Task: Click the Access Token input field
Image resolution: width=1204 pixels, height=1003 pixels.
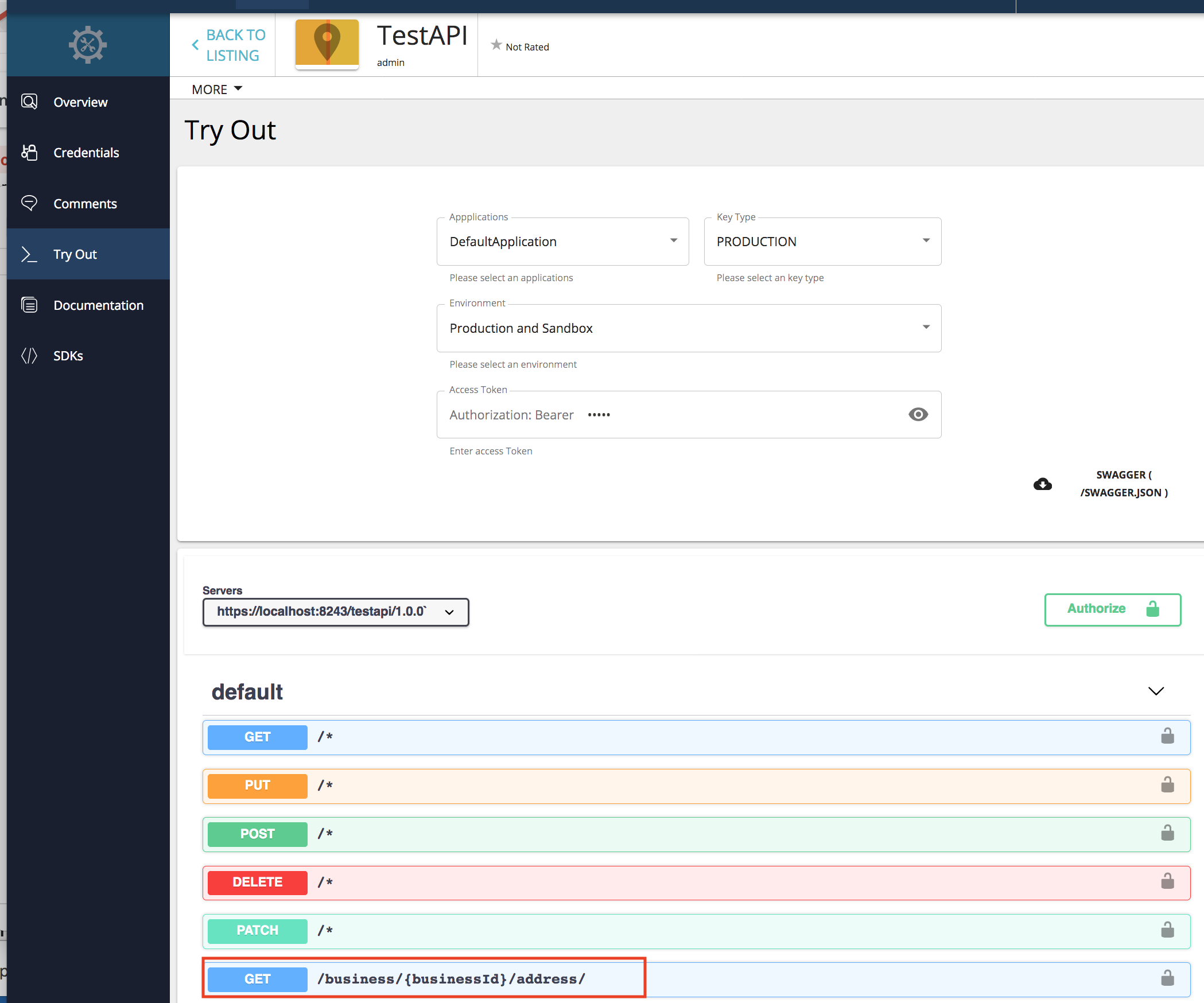Action: pos(660,414)
